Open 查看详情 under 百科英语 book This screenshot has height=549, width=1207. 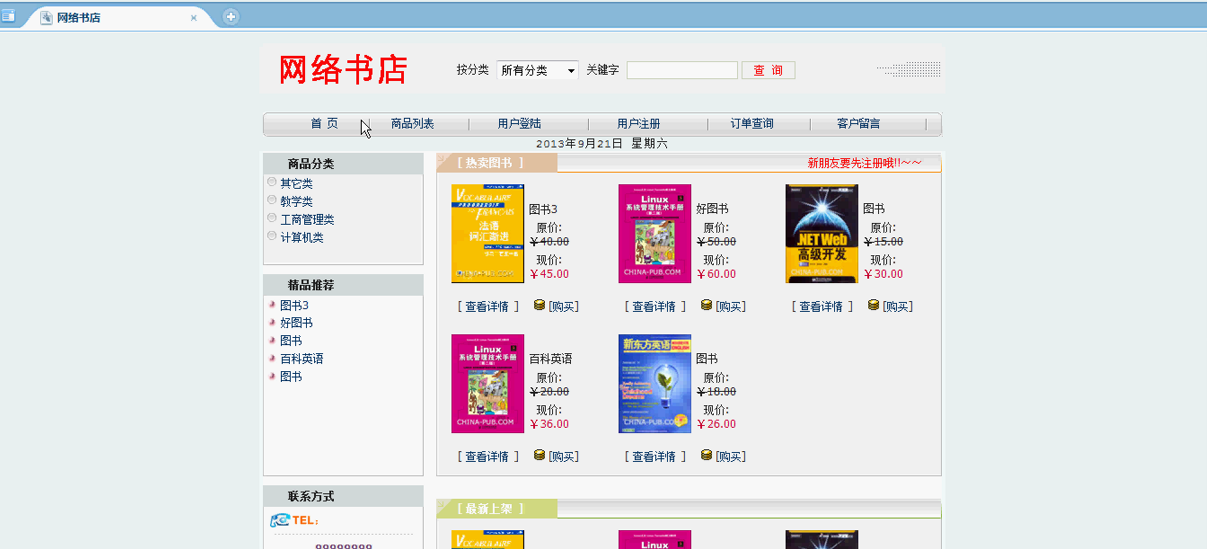pyautogui.click(x=488, y=457)
